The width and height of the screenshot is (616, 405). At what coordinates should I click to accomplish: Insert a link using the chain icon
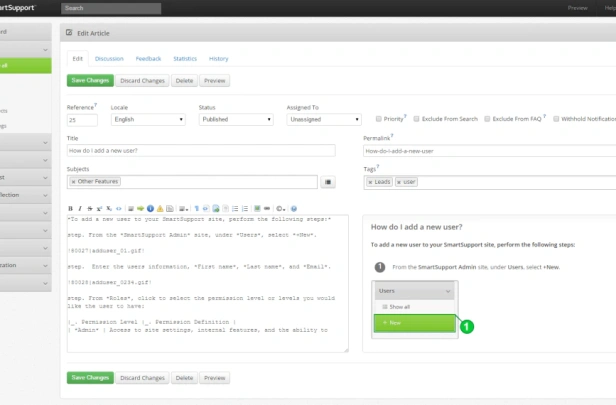(267, 209)
